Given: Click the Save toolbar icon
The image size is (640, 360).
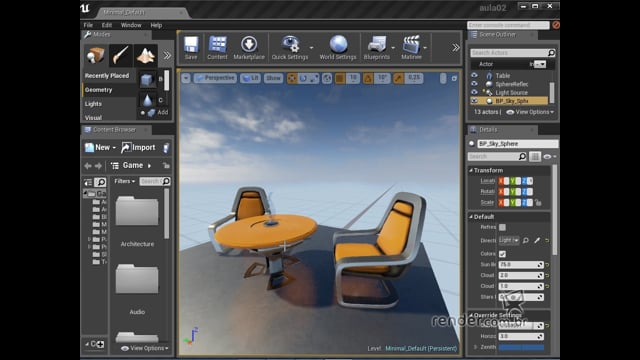Looking at the screenshot, I should pyautogui.click(x=191, y=47).
